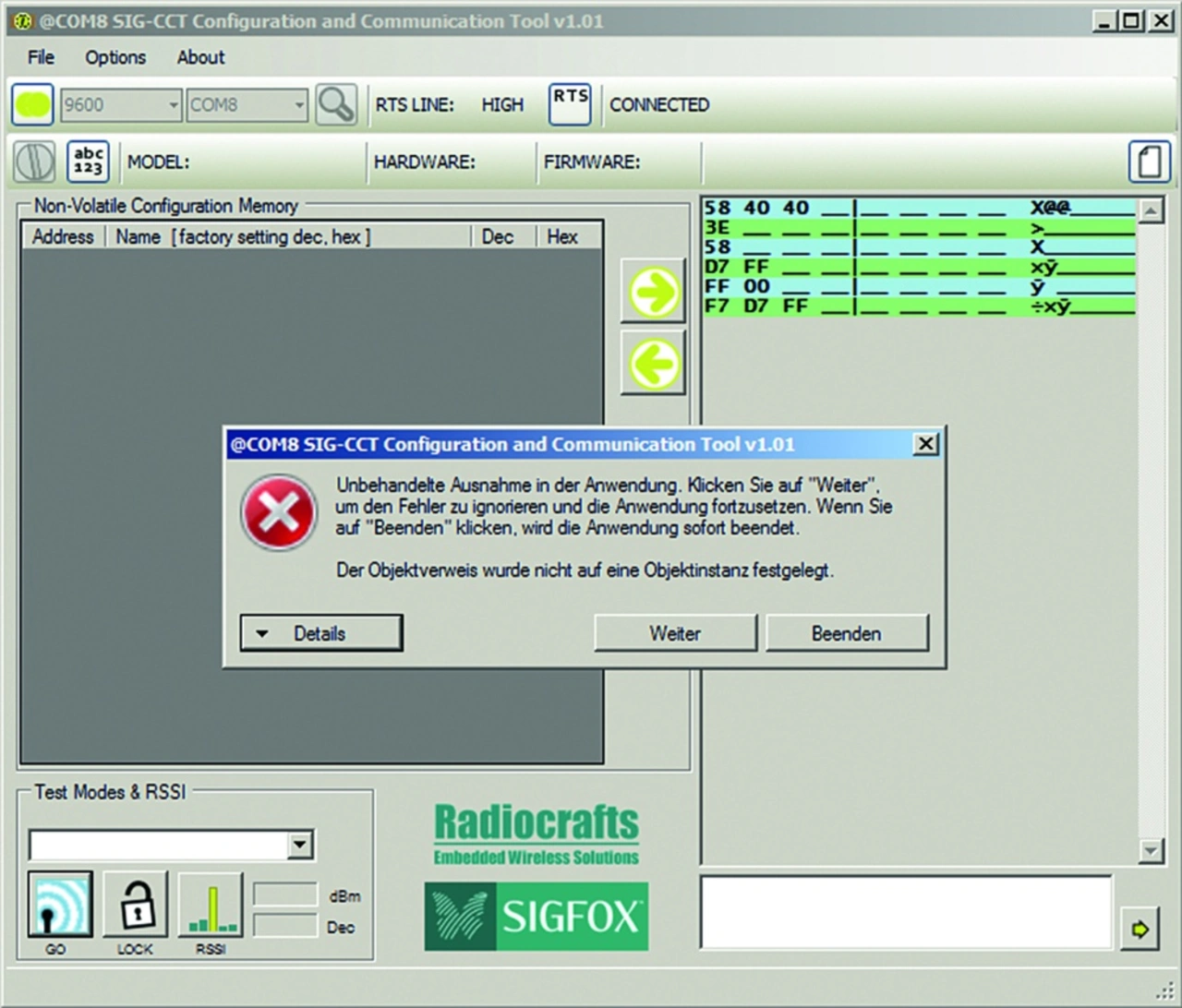Click the module reset icon beside abc123
1182x1008 pixels.
[35, 162]
